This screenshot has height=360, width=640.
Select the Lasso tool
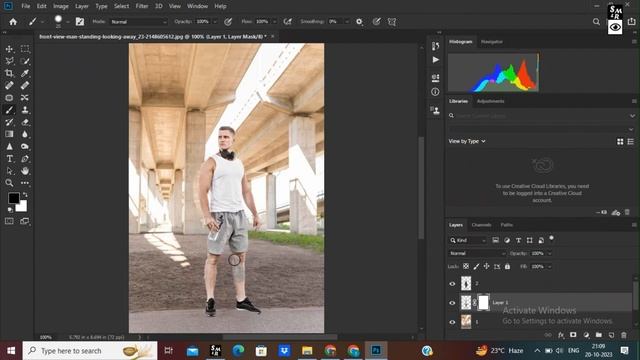coord(9,61)
